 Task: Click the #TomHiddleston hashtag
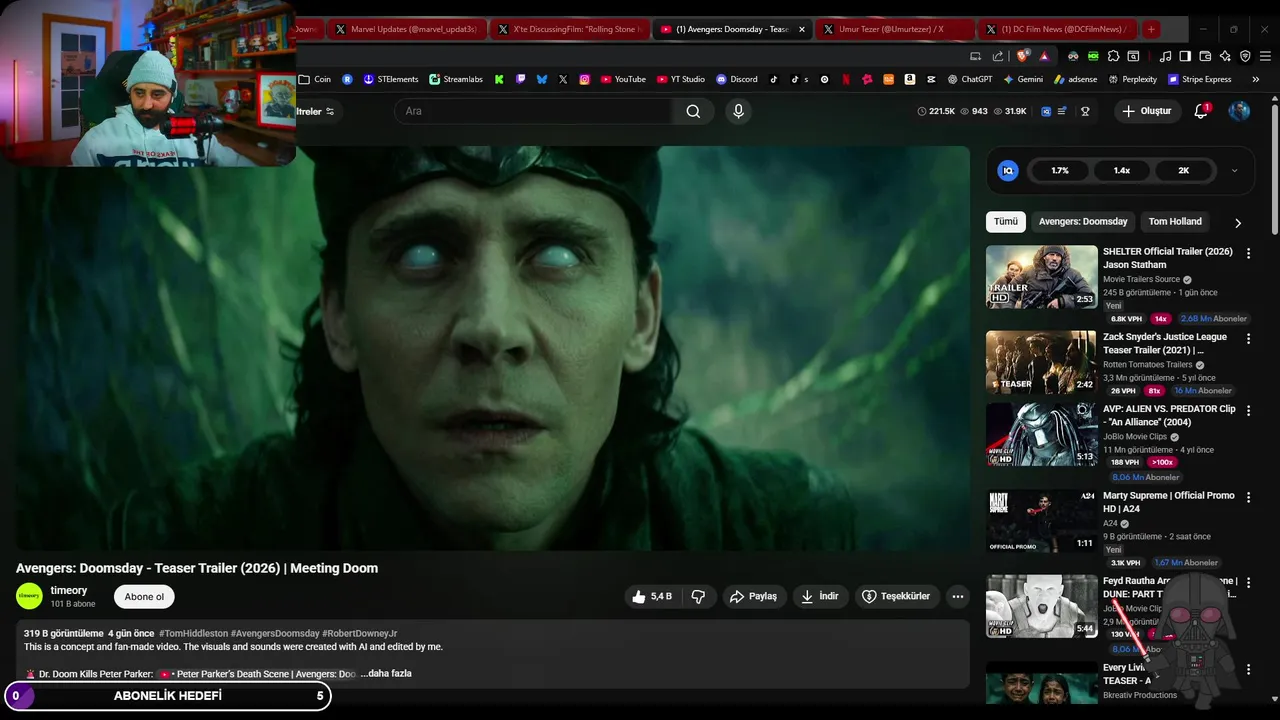click(x=193, y=634)
